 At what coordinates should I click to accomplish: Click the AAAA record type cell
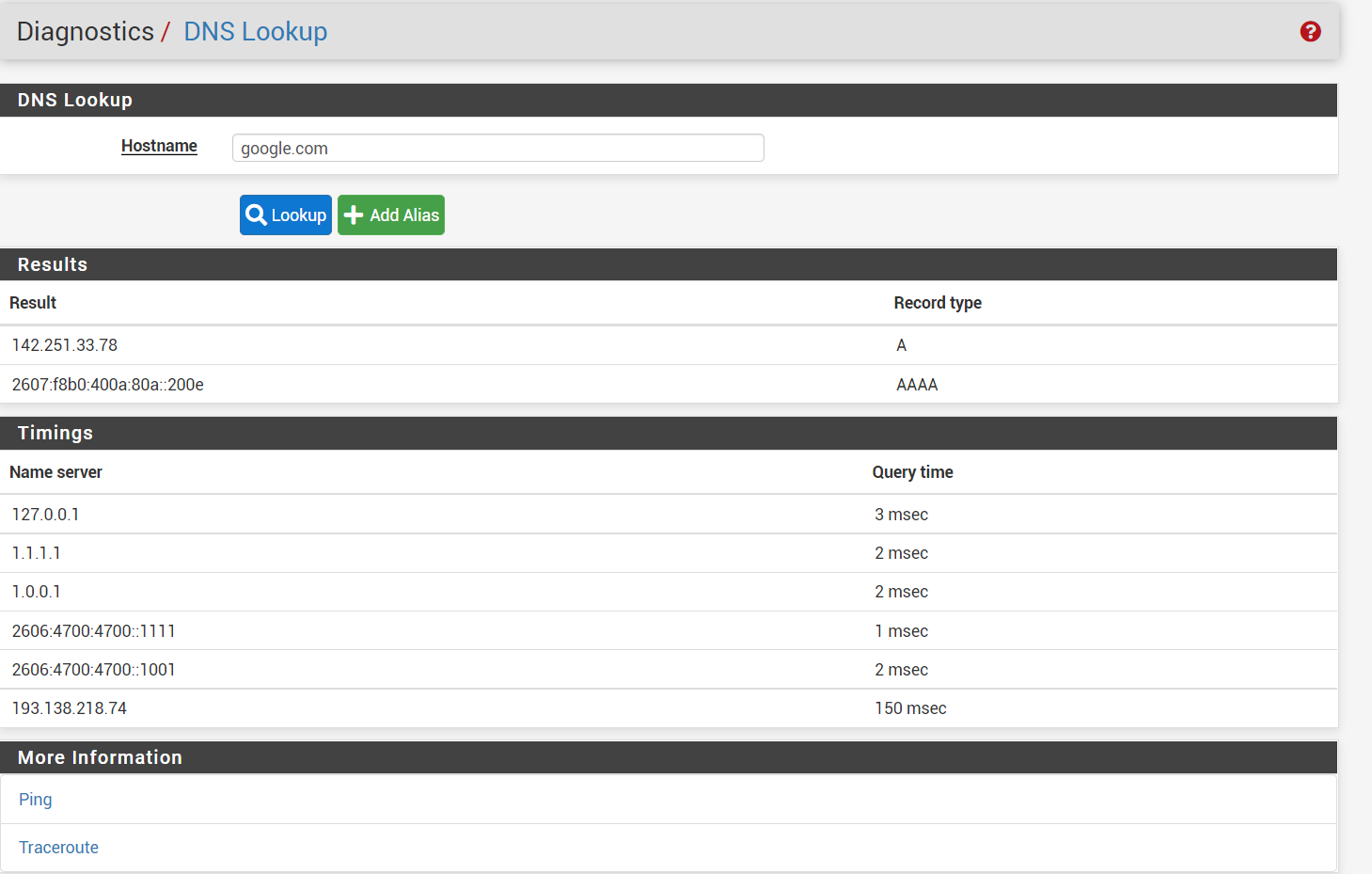point(917,385)
